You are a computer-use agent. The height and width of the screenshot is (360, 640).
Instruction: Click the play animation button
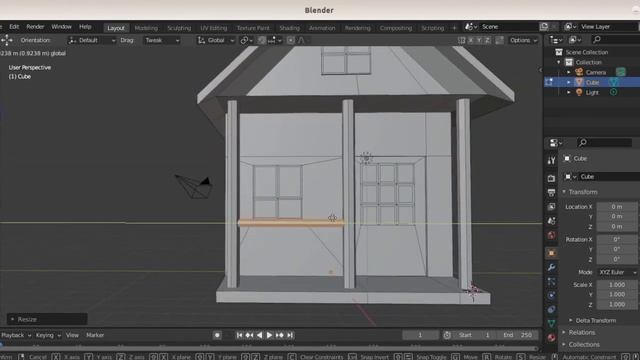(269, 335)
